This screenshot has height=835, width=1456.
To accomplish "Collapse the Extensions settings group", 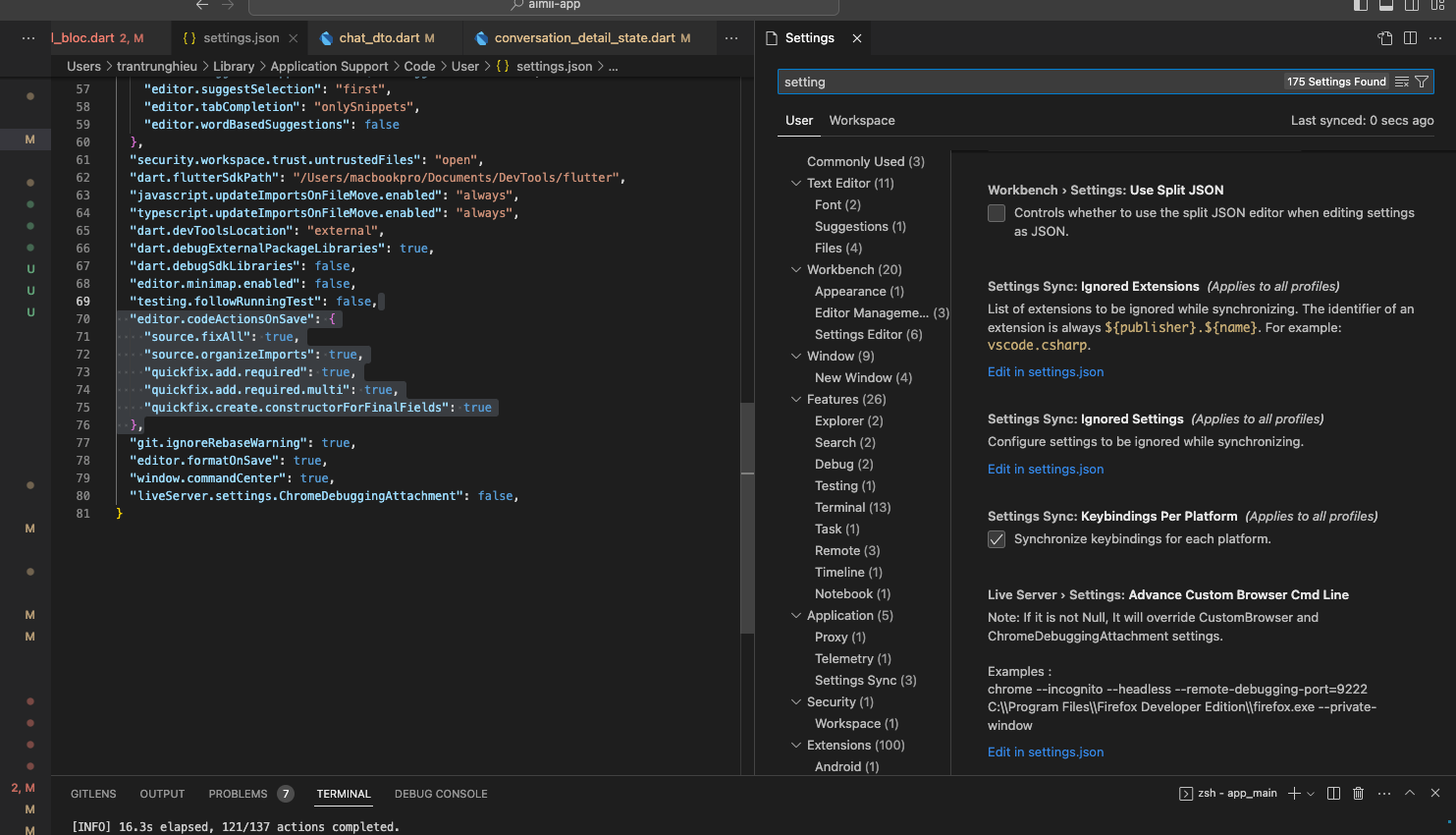I will pos(796,745).
